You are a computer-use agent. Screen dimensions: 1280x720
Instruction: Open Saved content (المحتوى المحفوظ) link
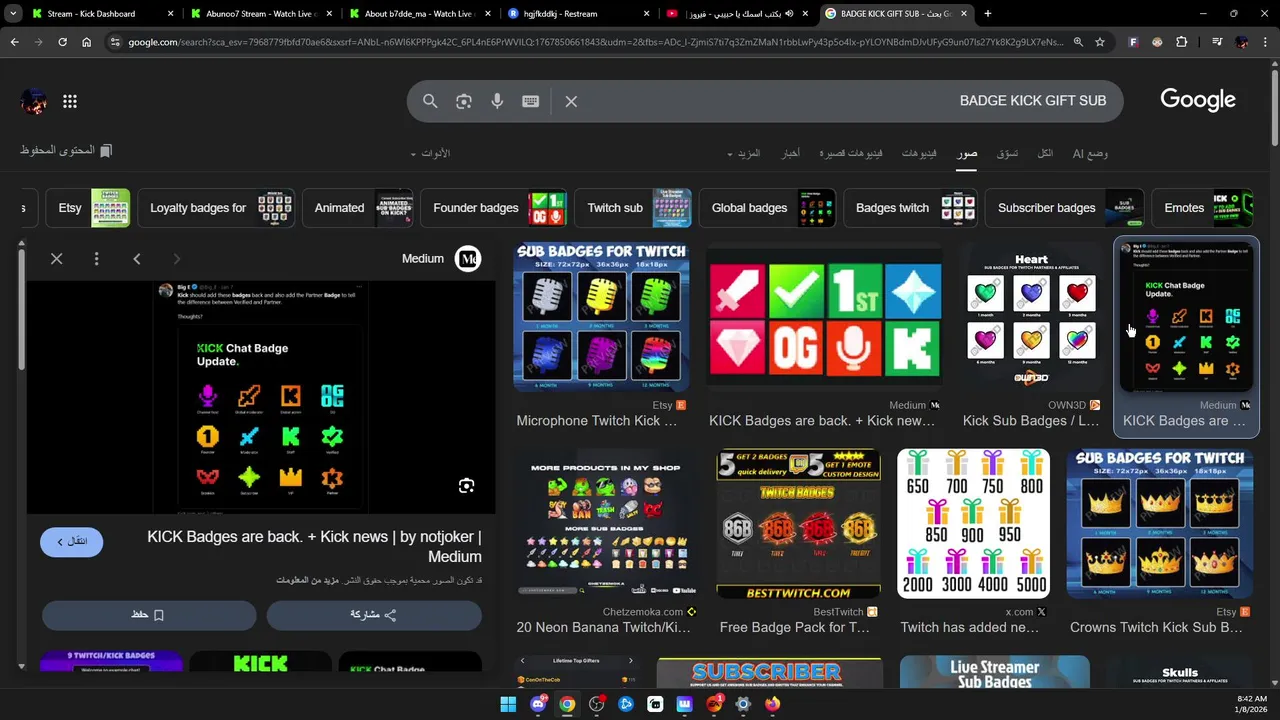point(66,150)
